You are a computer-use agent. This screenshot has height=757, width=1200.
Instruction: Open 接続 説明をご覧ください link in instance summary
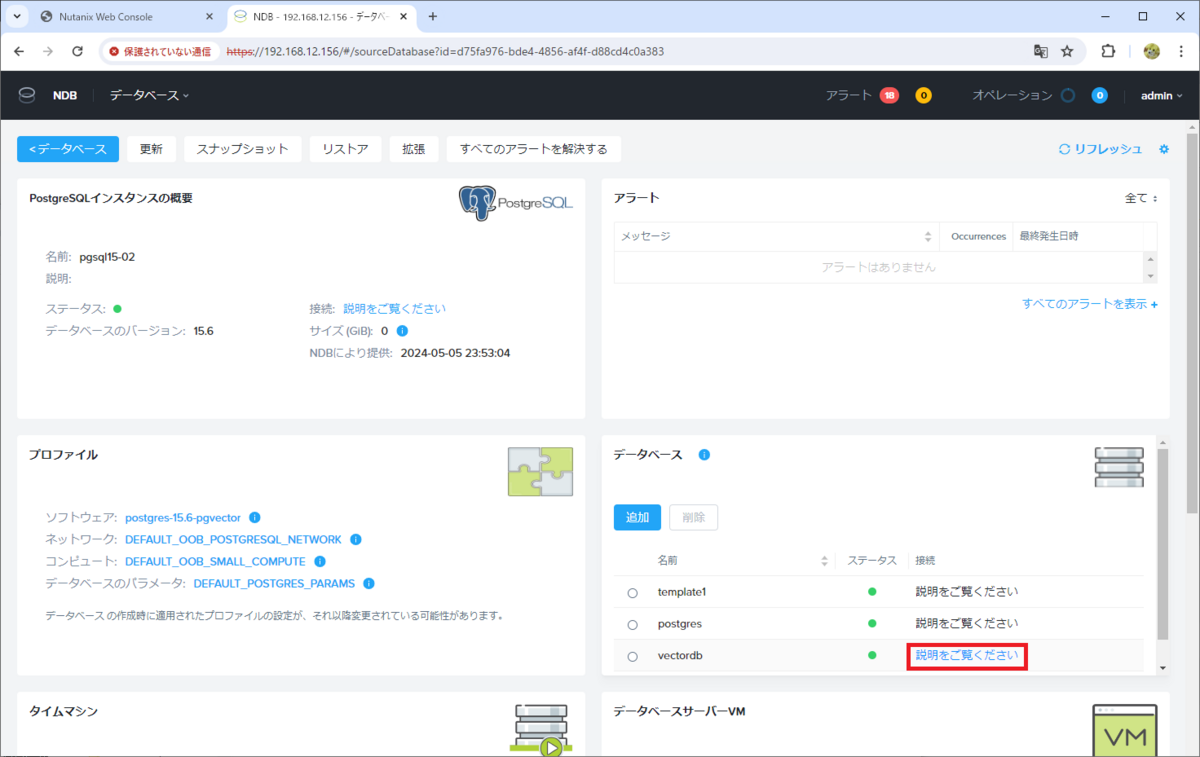tap(395, 309)
